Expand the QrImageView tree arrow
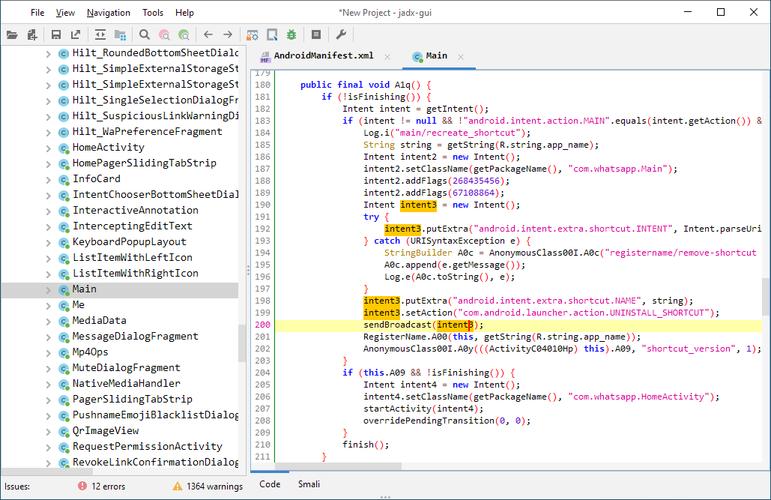Screen dimensions: 771x500 point(49,430)
